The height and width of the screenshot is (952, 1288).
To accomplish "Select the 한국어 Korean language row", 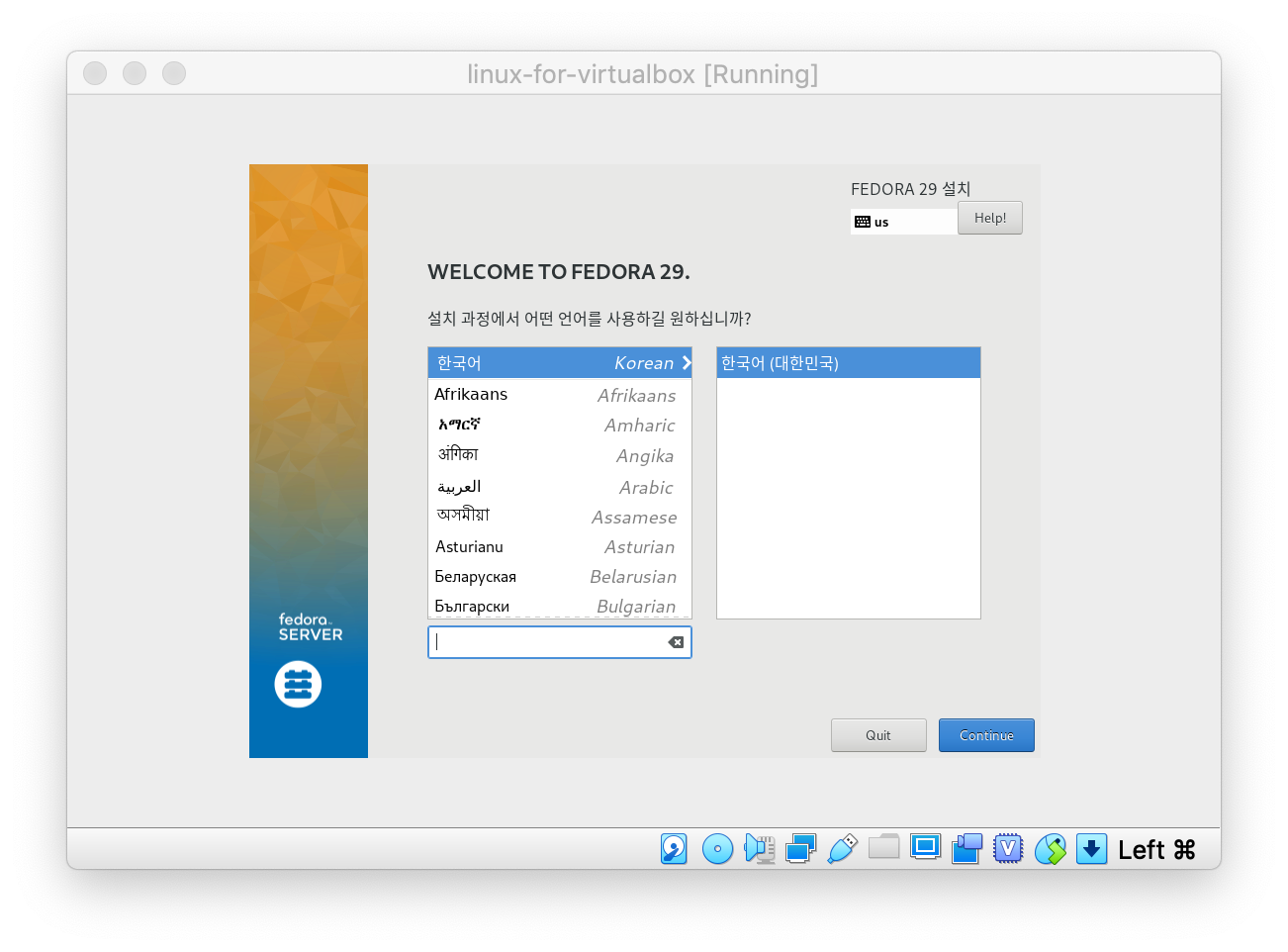I will tap(560, 363).
